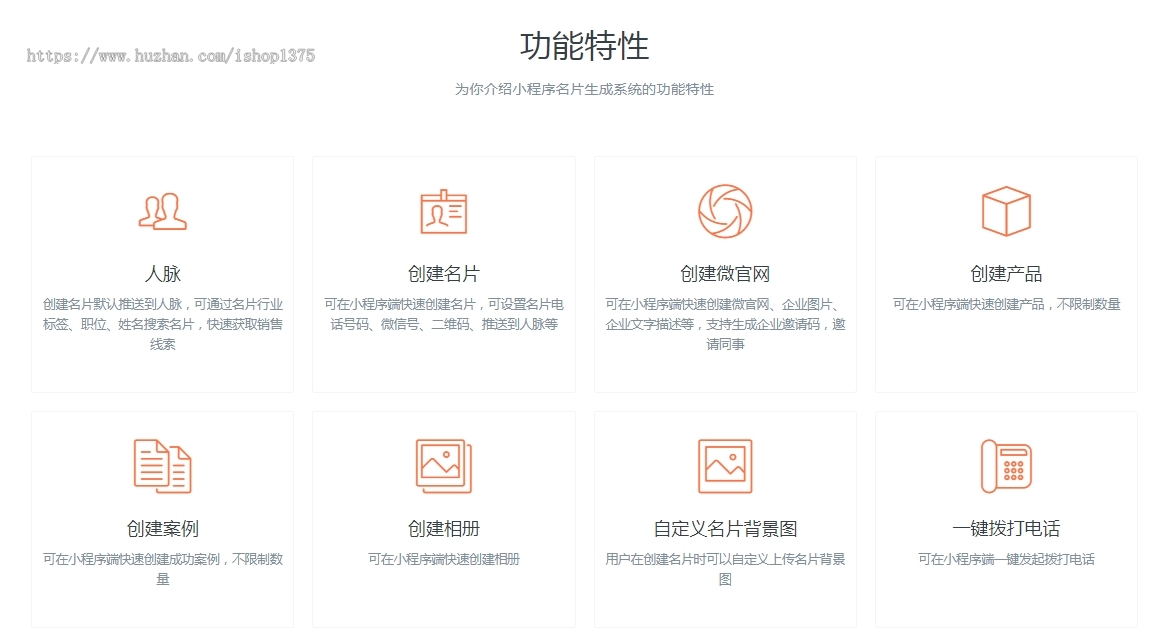Click description 可在小程序端快速创建产品，不限制数量

pos(1006,305)
